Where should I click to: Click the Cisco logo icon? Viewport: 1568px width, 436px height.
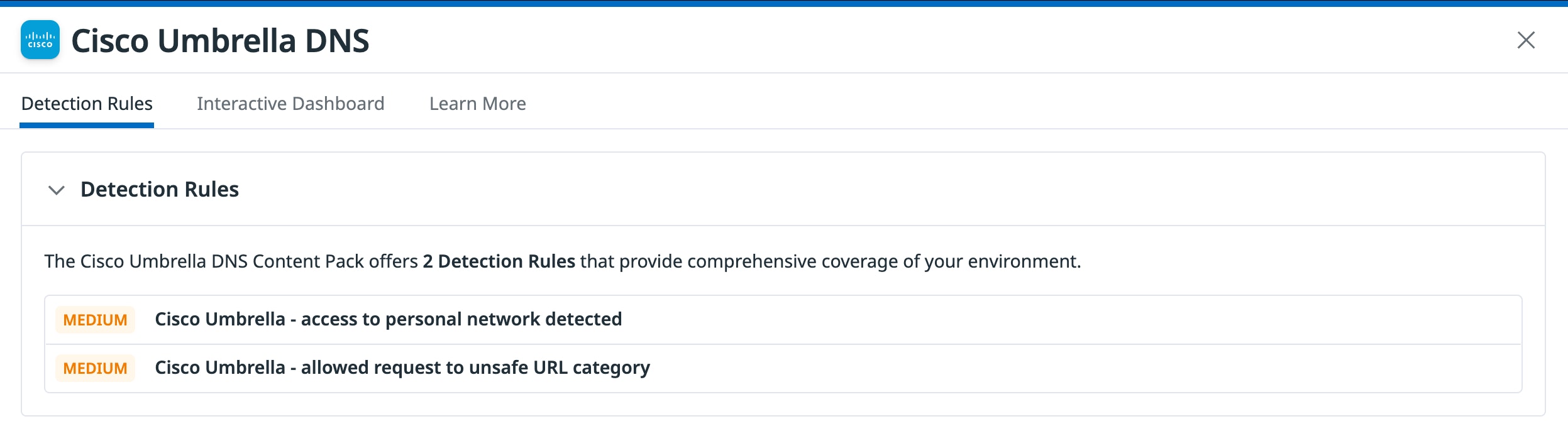40,40
